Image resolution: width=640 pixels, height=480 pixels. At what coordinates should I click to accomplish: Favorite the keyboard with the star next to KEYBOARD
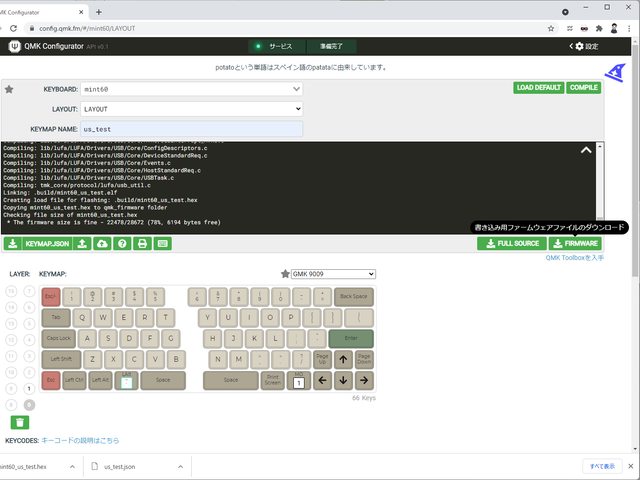click(x=10, y=89)
